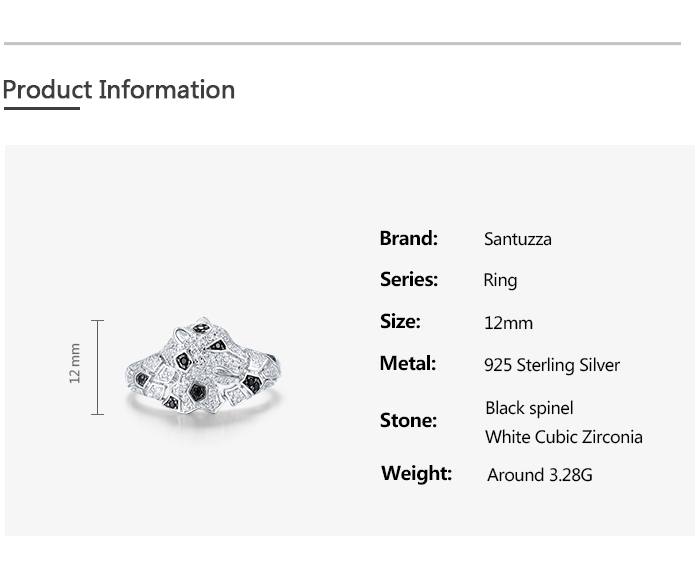Image resolution: width=700 pixels, height=588 pixels.
Task: Click the vertical measurement bracket line
Action: pos(97,367)
